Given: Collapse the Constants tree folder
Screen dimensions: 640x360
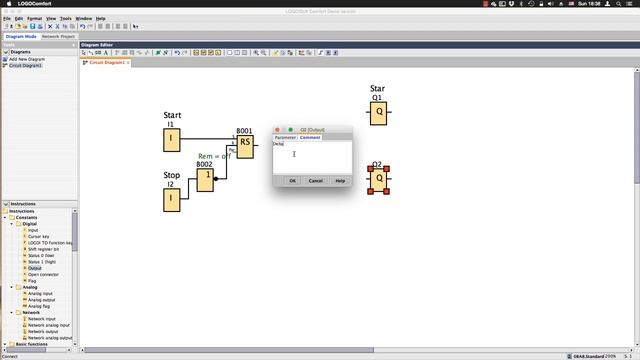Looking at the screenshot, I should 5,218.
